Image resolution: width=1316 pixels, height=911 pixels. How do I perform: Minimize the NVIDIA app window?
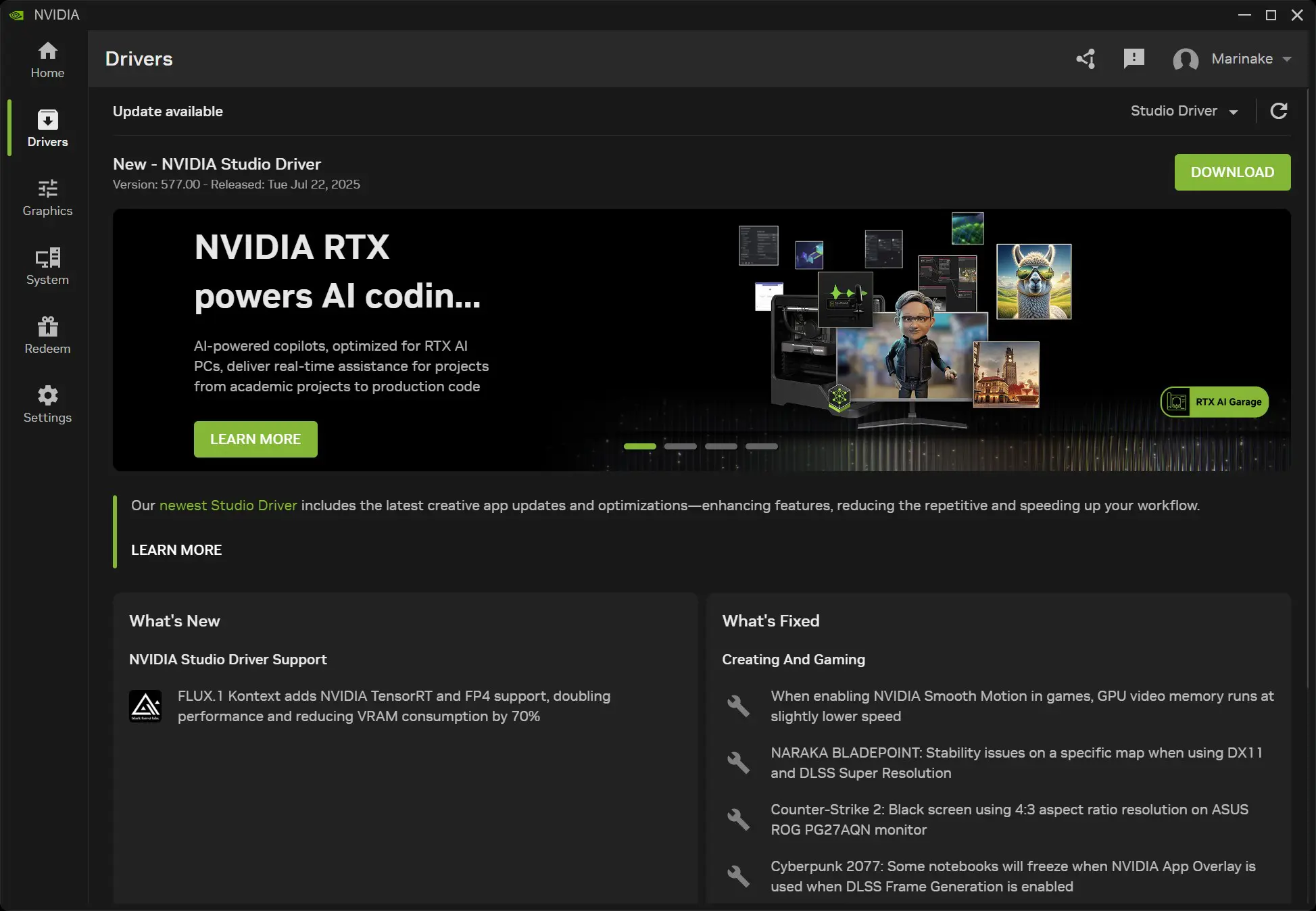tap(1244, 15)
